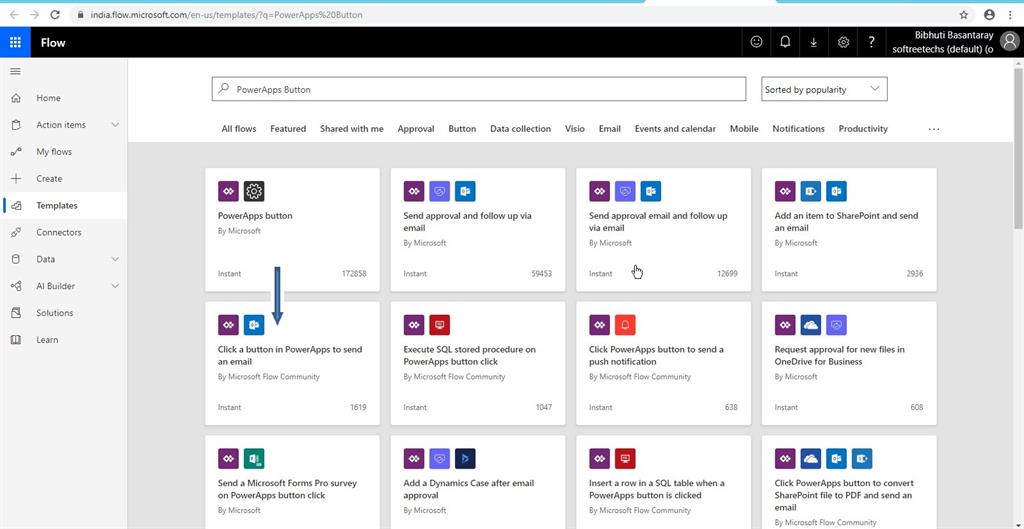The height and width of the screenshot is (529, 1024).
Task: Click the download arrow icon in header
Action: pos(814,42)
